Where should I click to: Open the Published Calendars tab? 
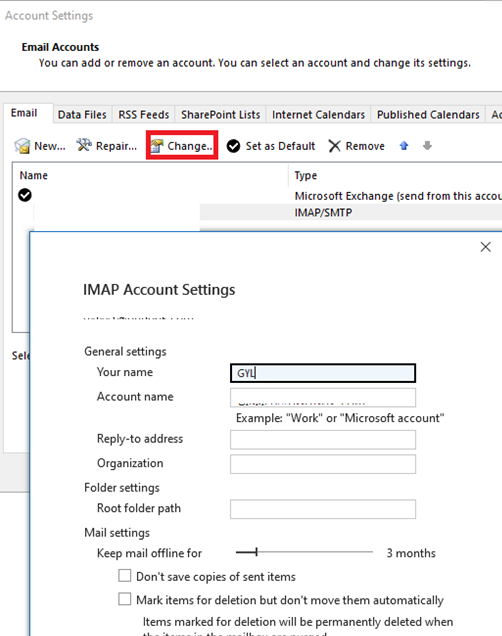(428, 115)
